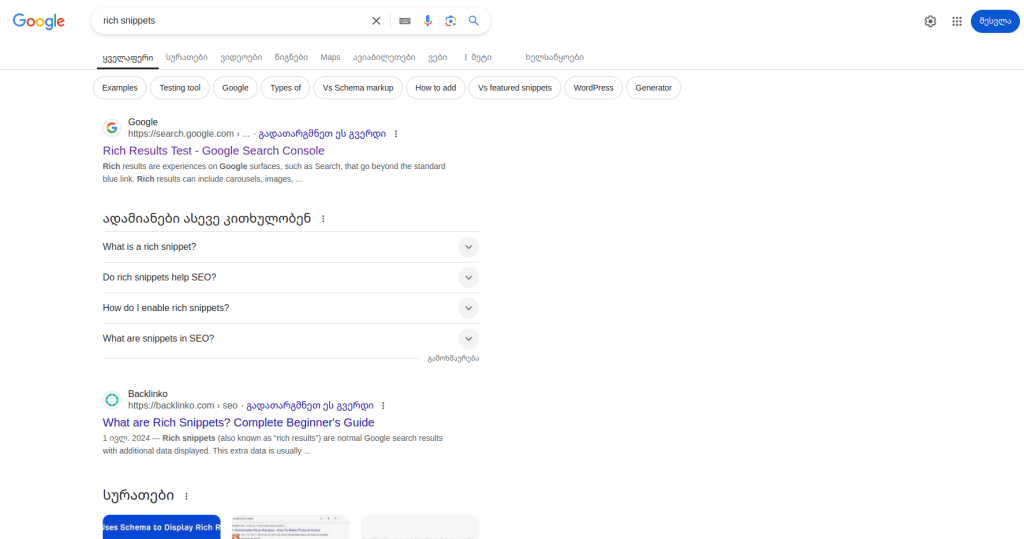Viewport: 1024px width, 539px height.
Task: Search by image with Lens icon
Action: (x=450, y=21)
